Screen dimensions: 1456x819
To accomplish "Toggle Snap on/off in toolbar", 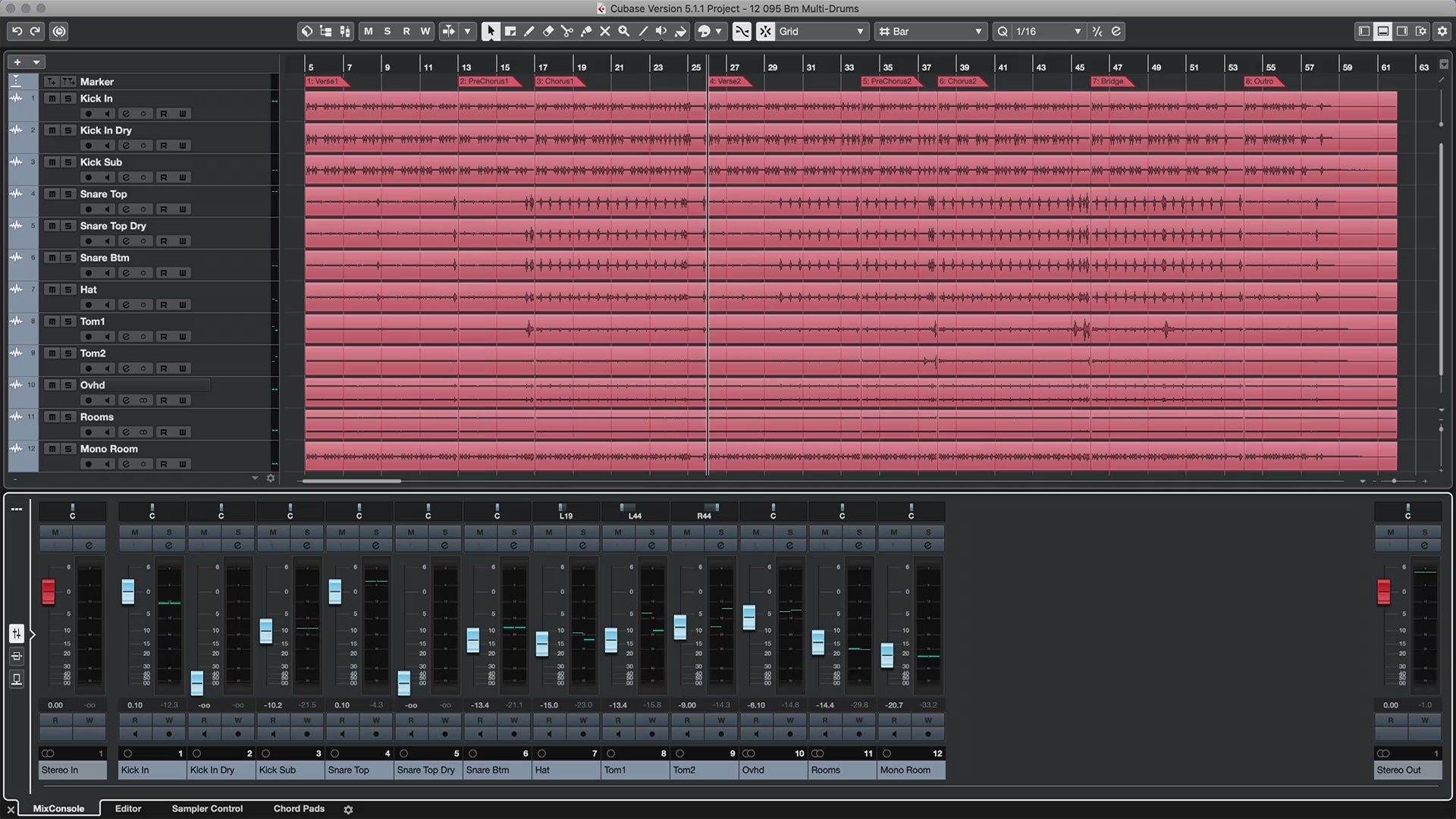I will click(x=766, y=31).
